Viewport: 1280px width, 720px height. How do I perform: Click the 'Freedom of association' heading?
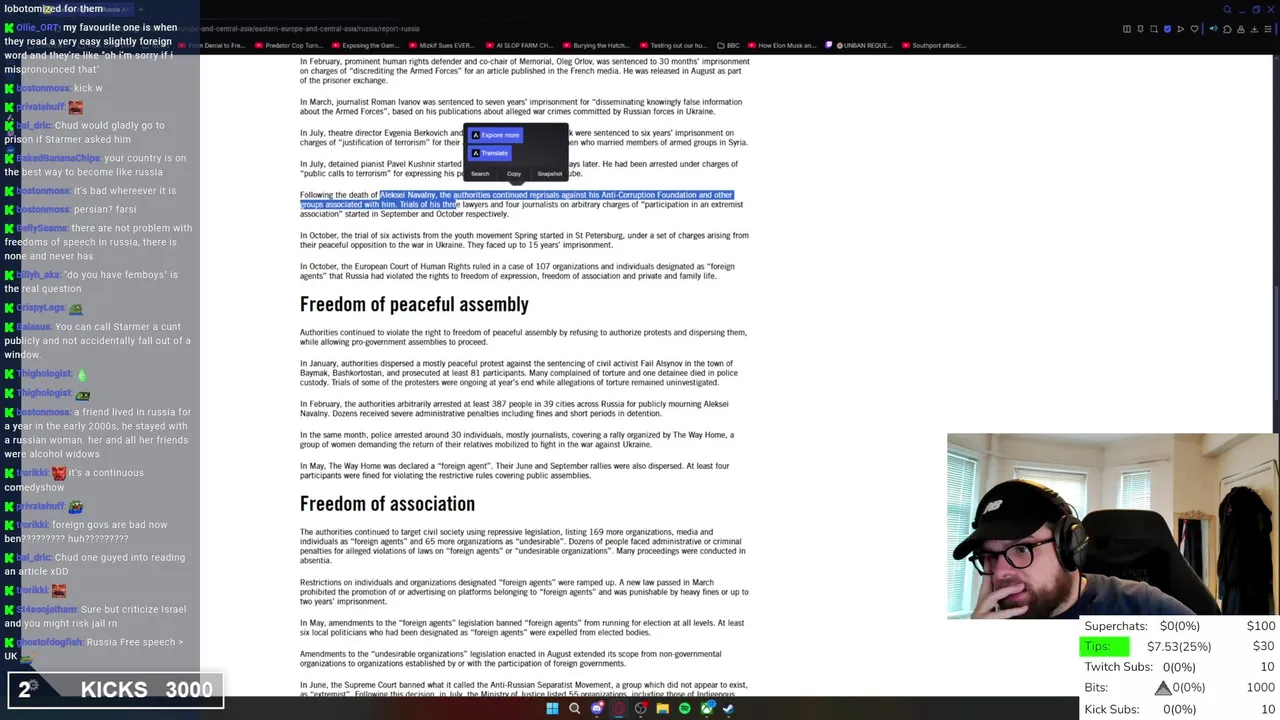[387, 504]
